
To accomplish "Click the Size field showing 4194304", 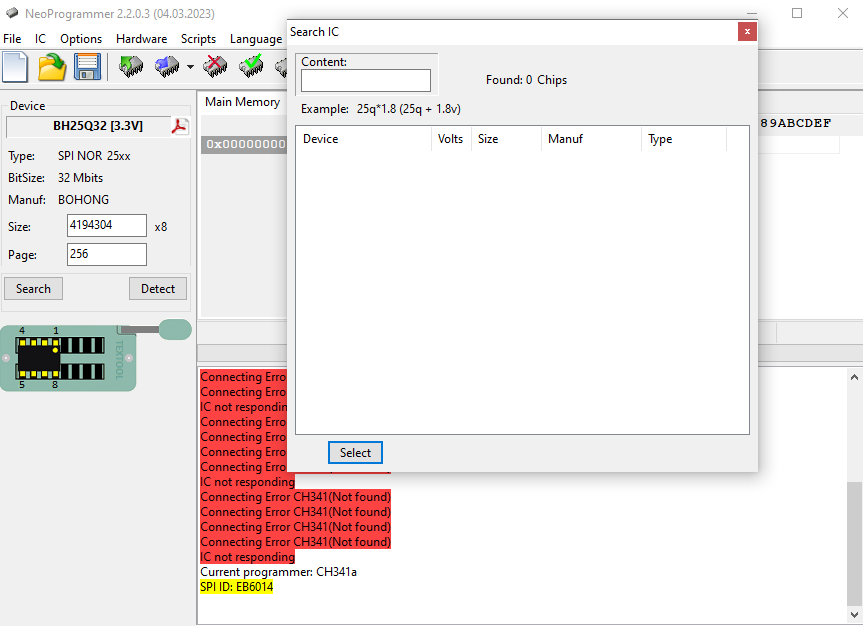I will pyautogui.click(x=107, y=225).
